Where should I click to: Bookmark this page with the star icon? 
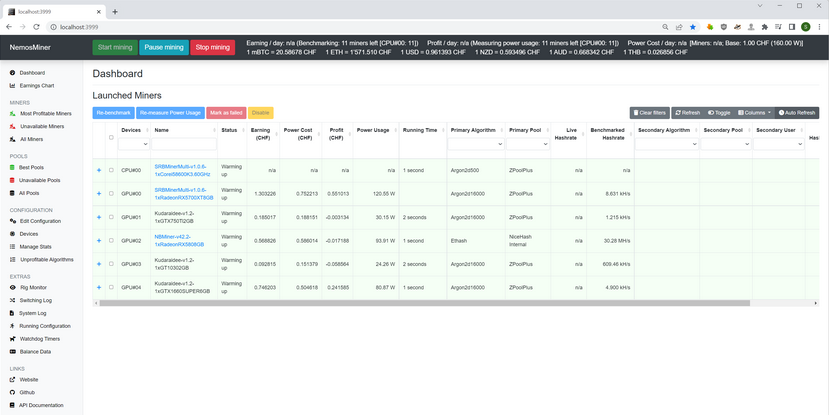click(693, 27)
